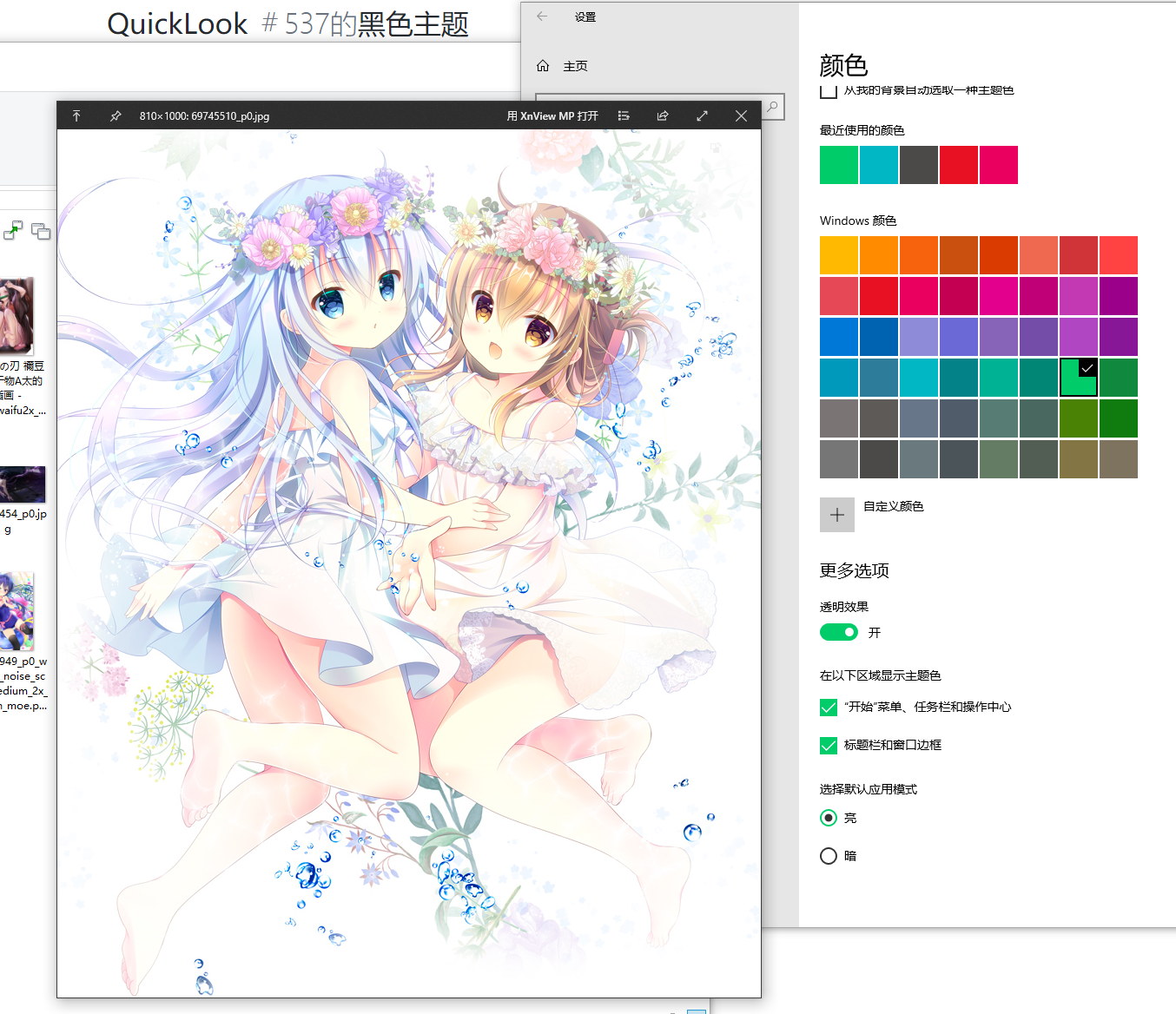Click the search magnifier in Settings search box
Image resolution: width=1176 pixels, height=1014 pixels.
point(772,107)
